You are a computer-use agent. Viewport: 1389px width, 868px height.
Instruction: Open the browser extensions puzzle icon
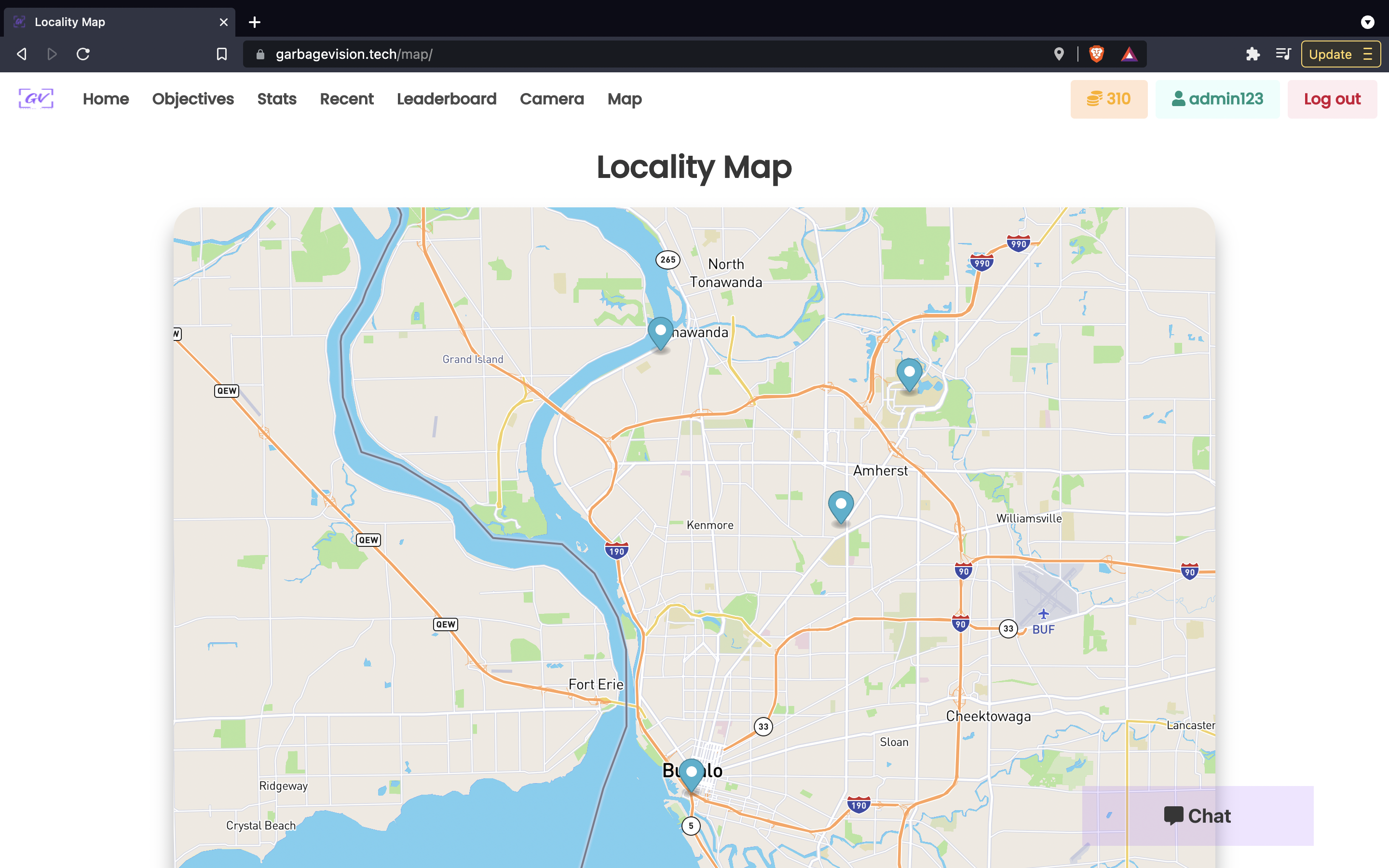coord(1253,54)
